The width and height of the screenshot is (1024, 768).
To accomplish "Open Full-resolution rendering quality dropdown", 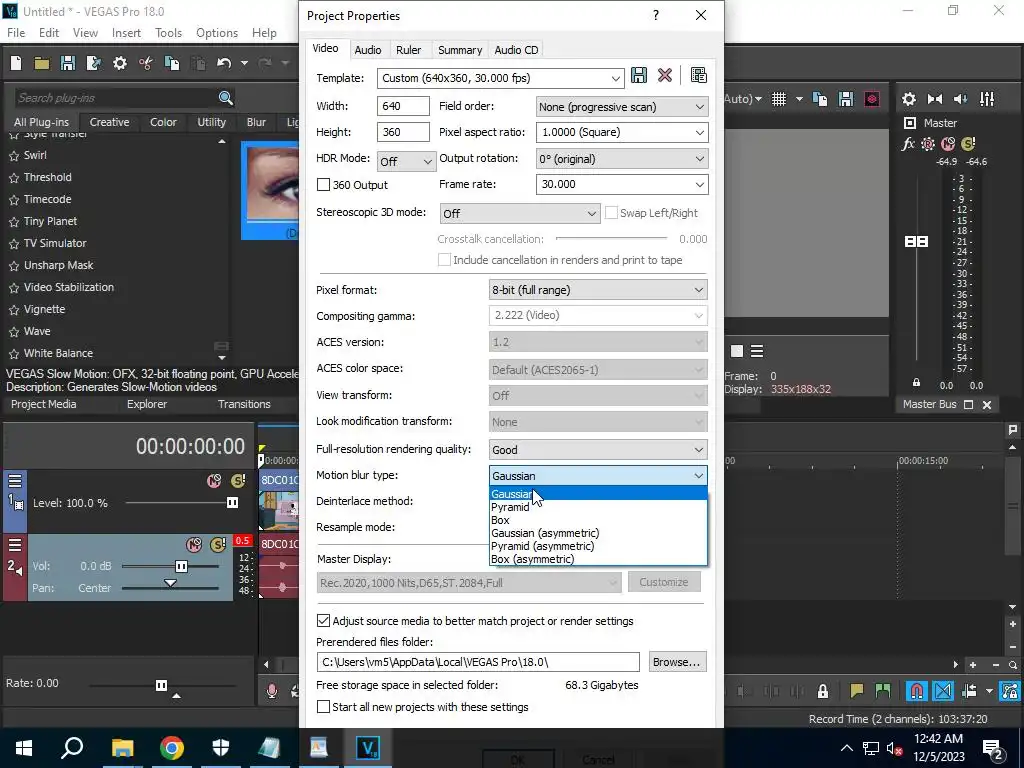I will 699,450.
